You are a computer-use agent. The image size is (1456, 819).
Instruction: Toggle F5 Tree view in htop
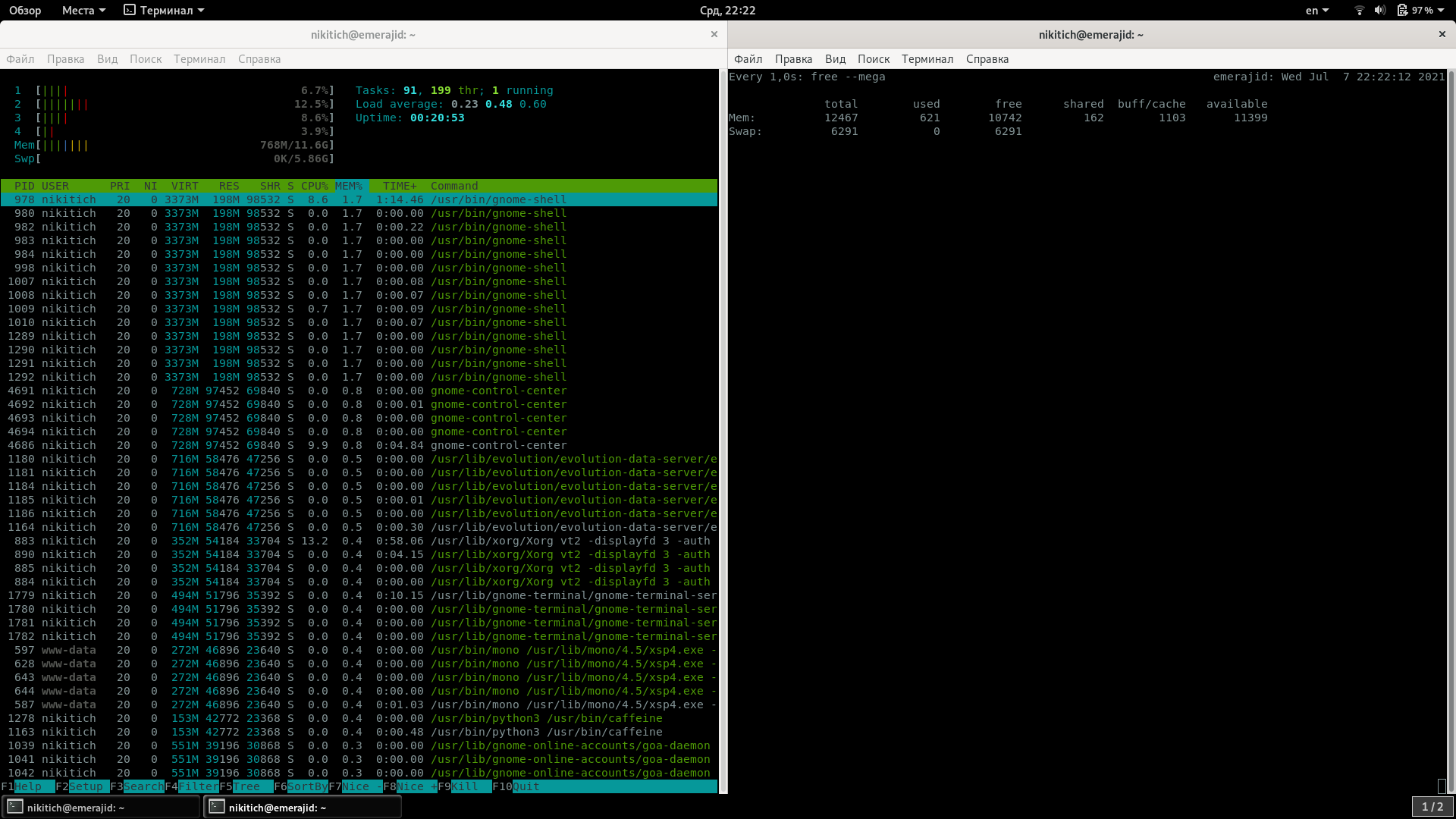pos(246,786)
